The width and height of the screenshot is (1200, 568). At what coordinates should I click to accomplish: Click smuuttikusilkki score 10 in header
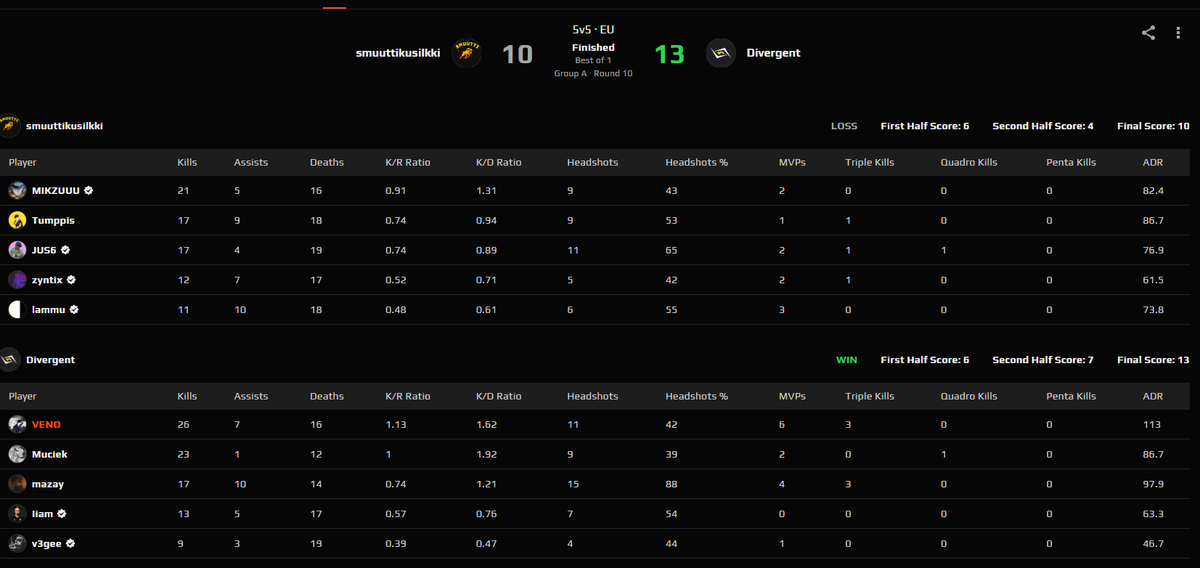(x=517, y=54)
